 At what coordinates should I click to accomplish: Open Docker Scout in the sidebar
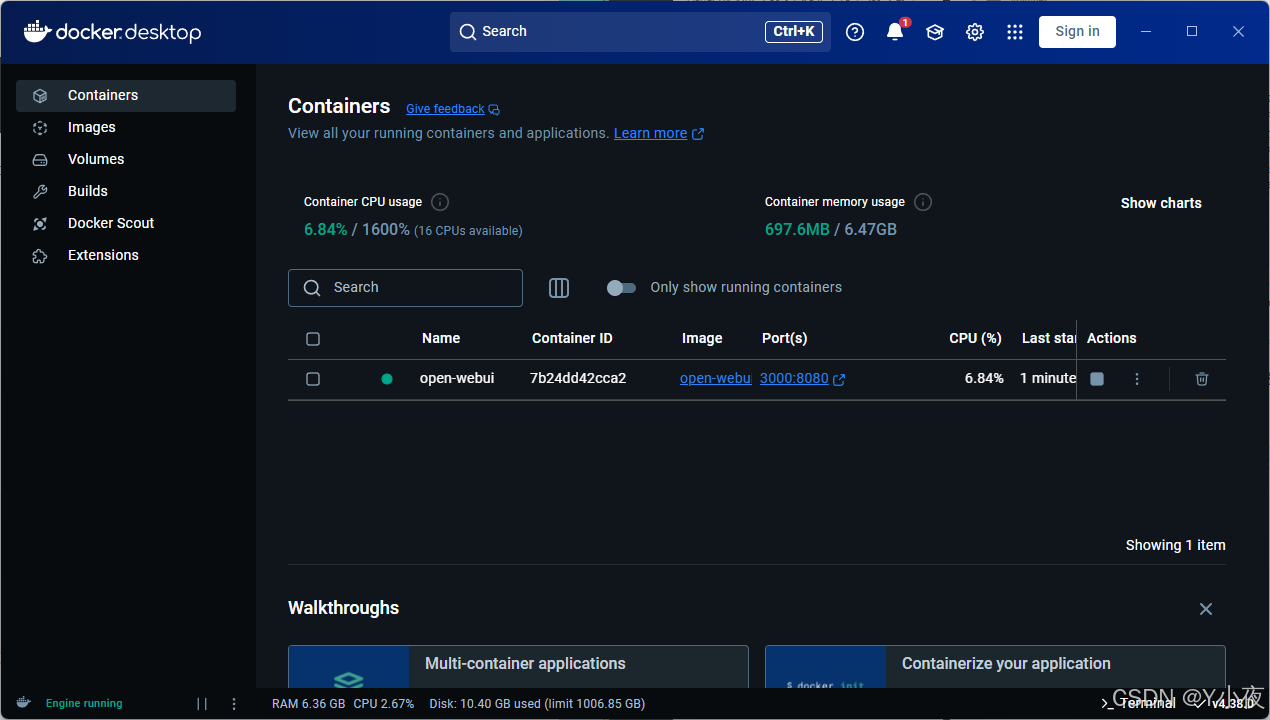[126, 224]
